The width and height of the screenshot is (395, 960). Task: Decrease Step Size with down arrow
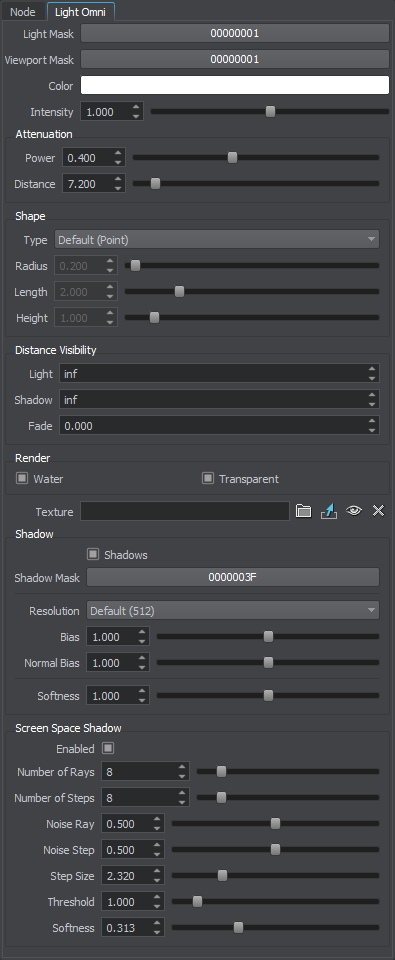coord(157,880)
